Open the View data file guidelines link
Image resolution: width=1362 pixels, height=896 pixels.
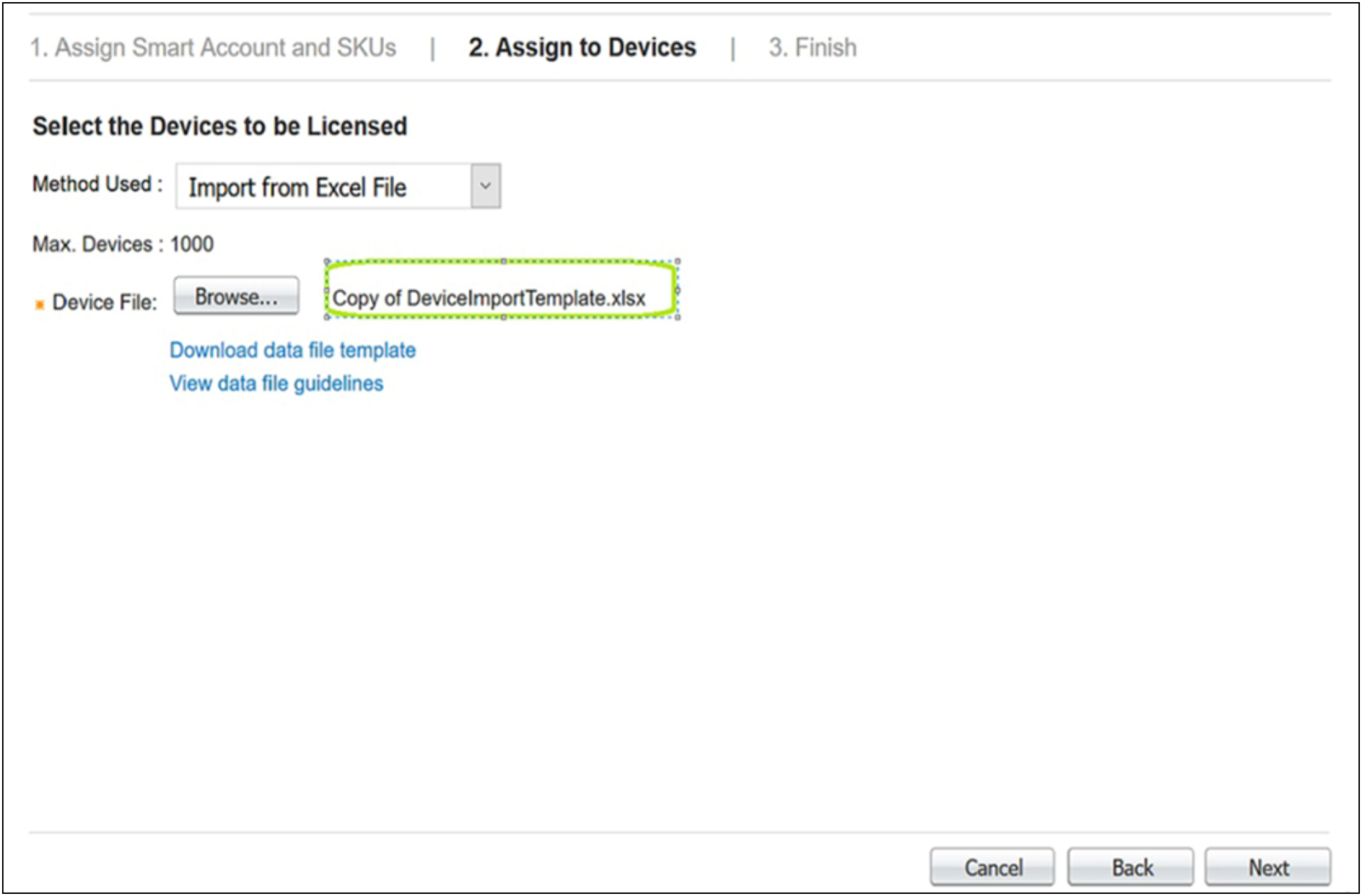[276, 384]
